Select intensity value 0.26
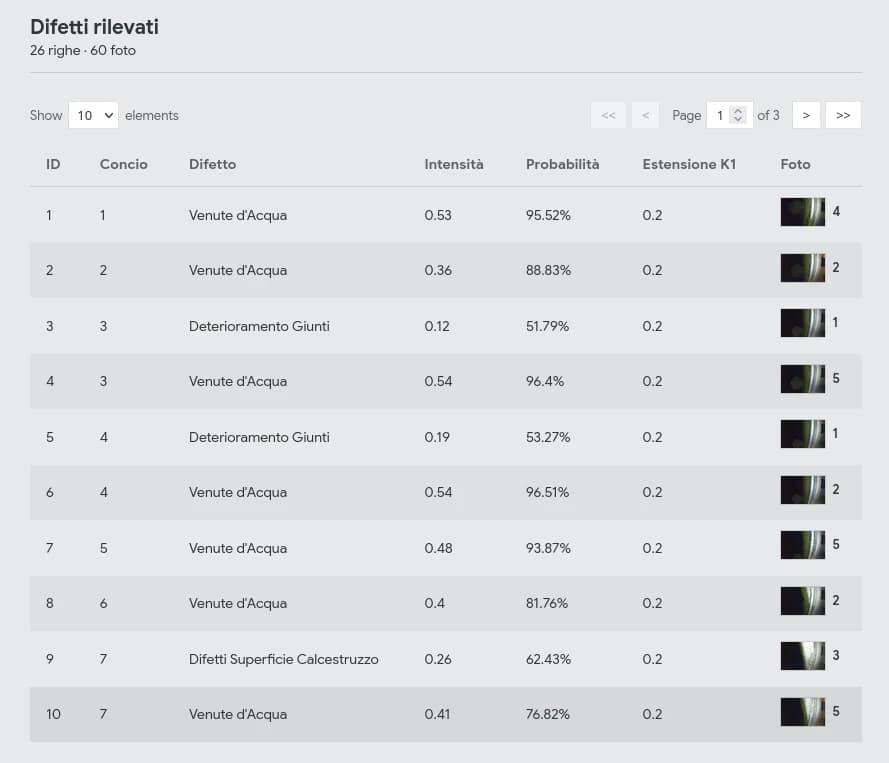 [438, 659]
